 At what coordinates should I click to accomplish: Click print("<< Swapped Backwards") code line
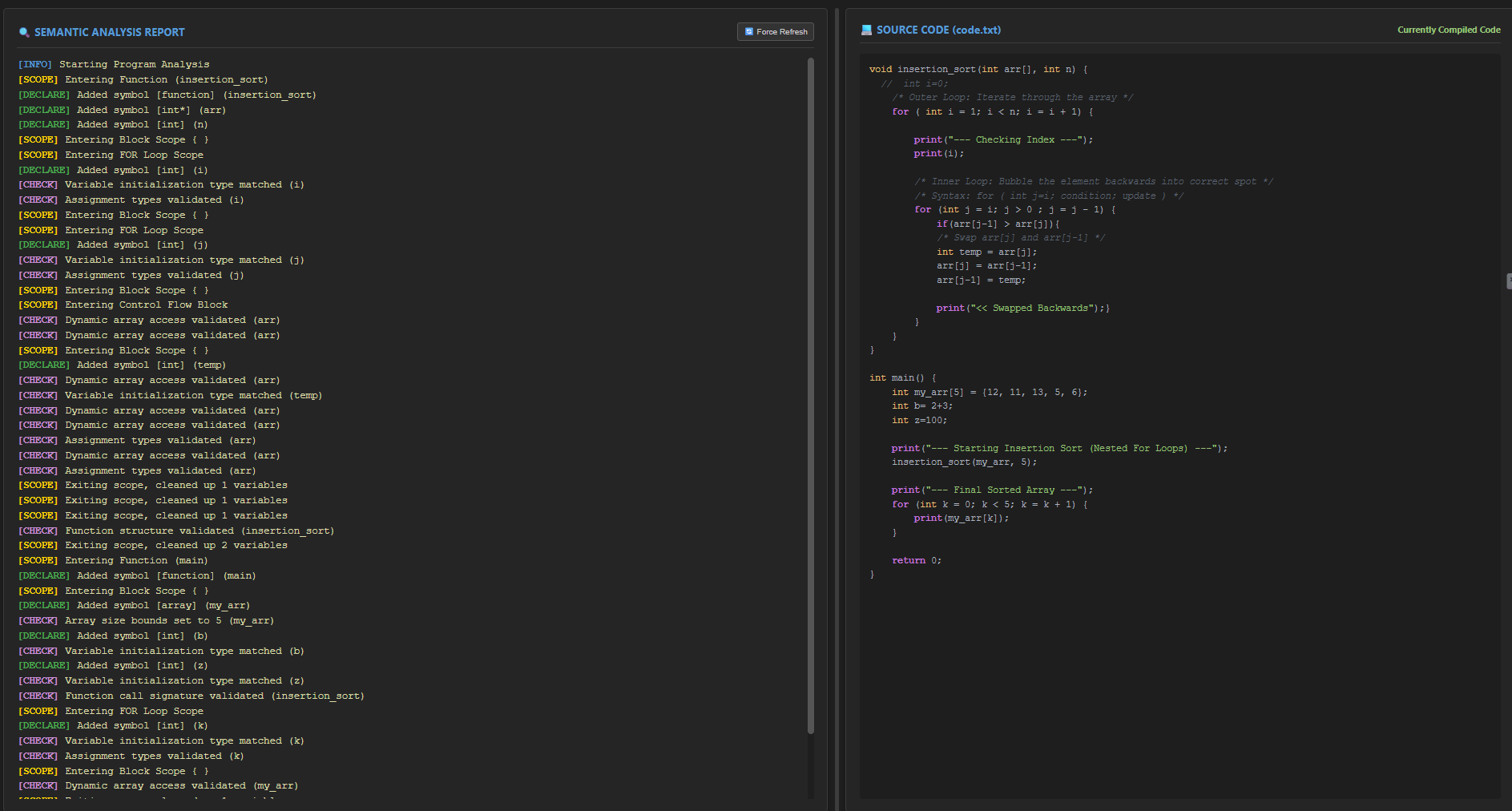coord(1023,308)
